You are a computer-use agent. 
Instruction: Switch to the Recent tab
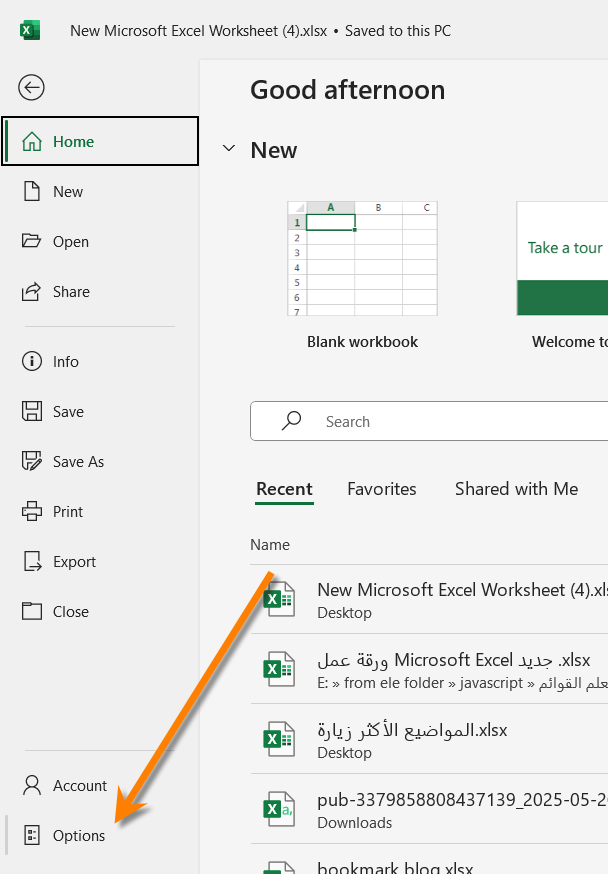(284, 489)
